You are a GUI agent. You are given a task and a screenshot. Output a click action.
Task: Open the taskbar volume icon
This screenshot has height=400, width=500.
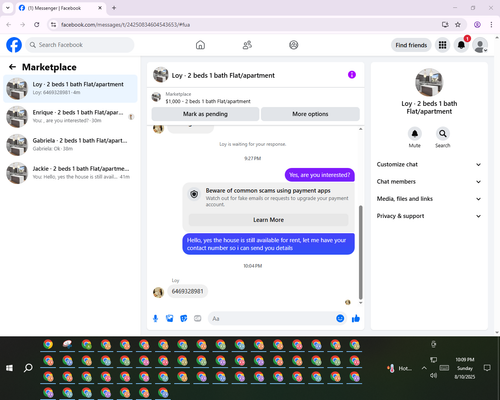pos(433,376)
